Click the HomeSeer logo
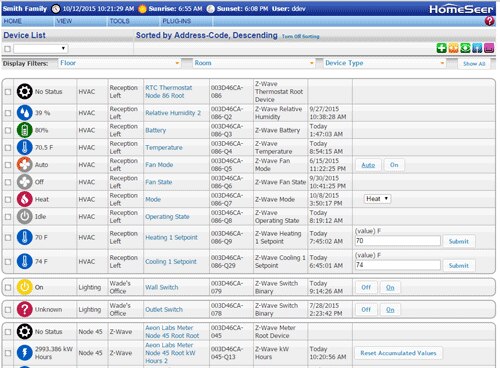The width and height of the screenshot is (500, 368). click(x=461, y=9)
